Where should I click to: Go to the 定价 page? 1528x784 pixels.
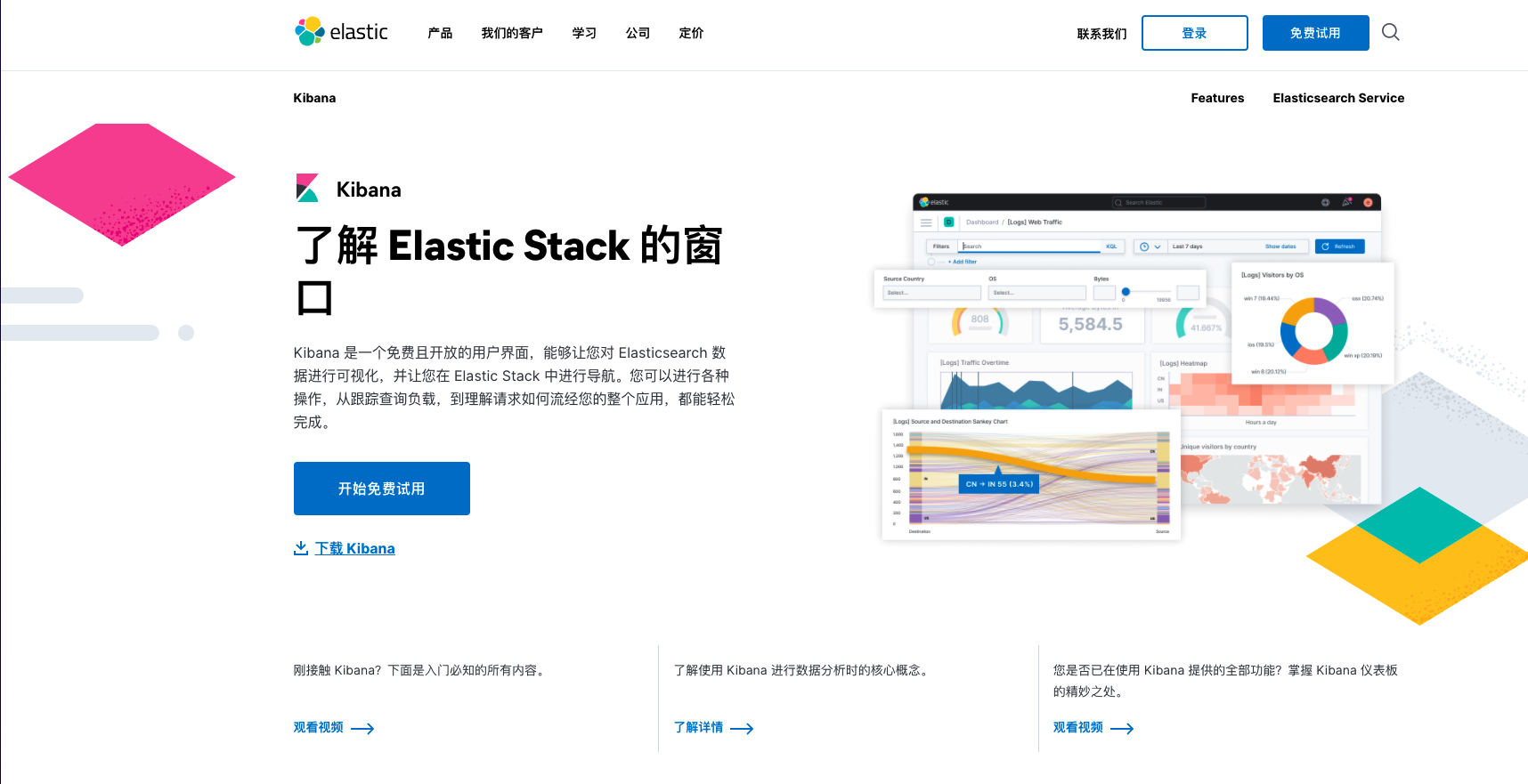[691, 33]
